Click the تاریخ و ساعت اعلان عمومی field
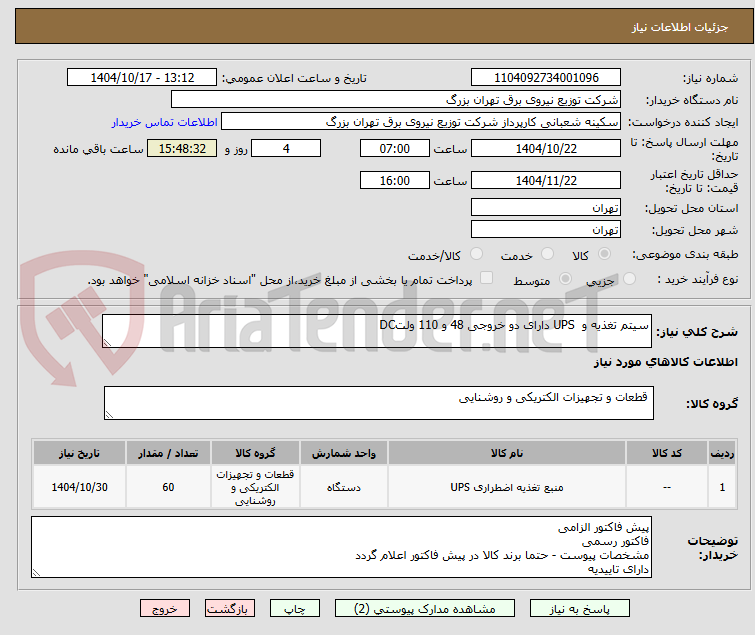The width and height of the screenshot is (755, 635). (x=142, y=78)
